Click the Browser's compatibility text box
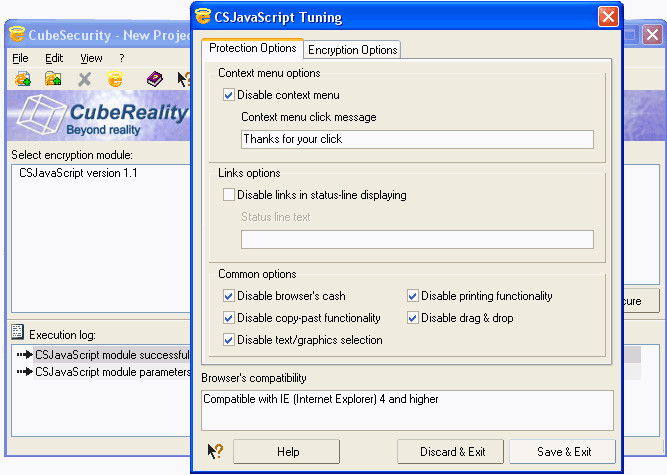 [408, 410]
